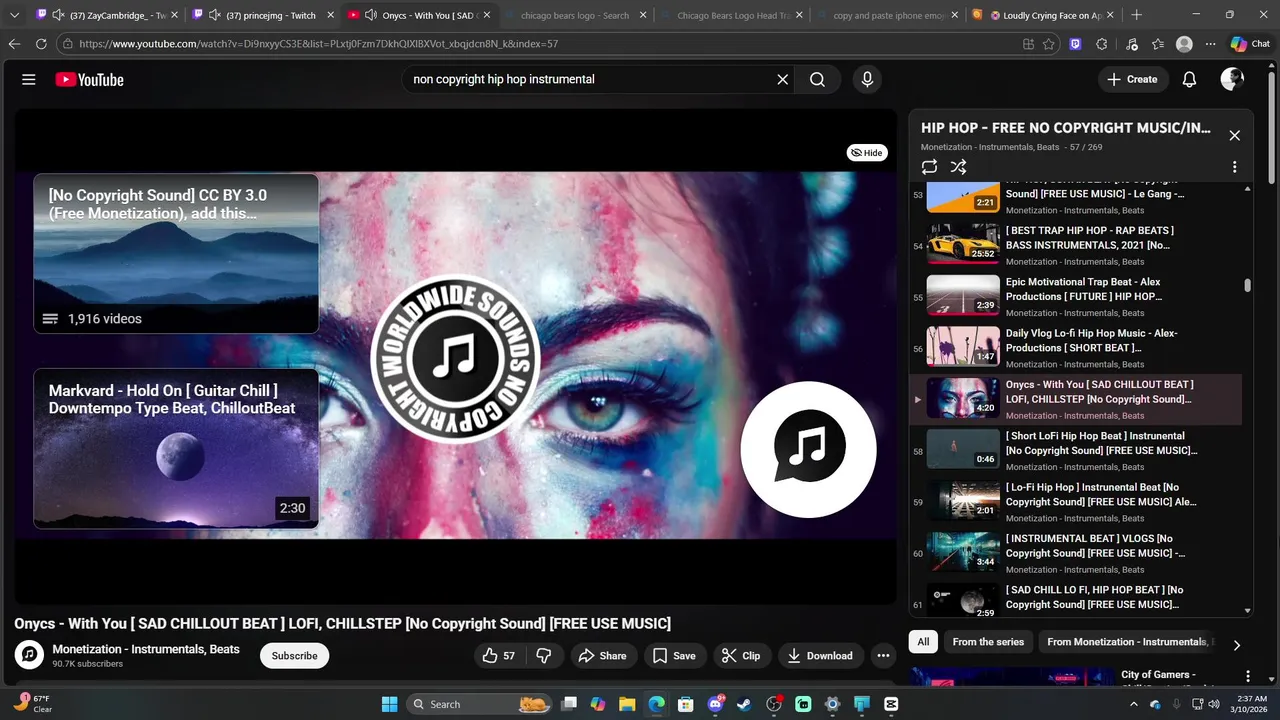Share the video
The width and height of the screenshot is (1280, 720).
coord(603,656)
